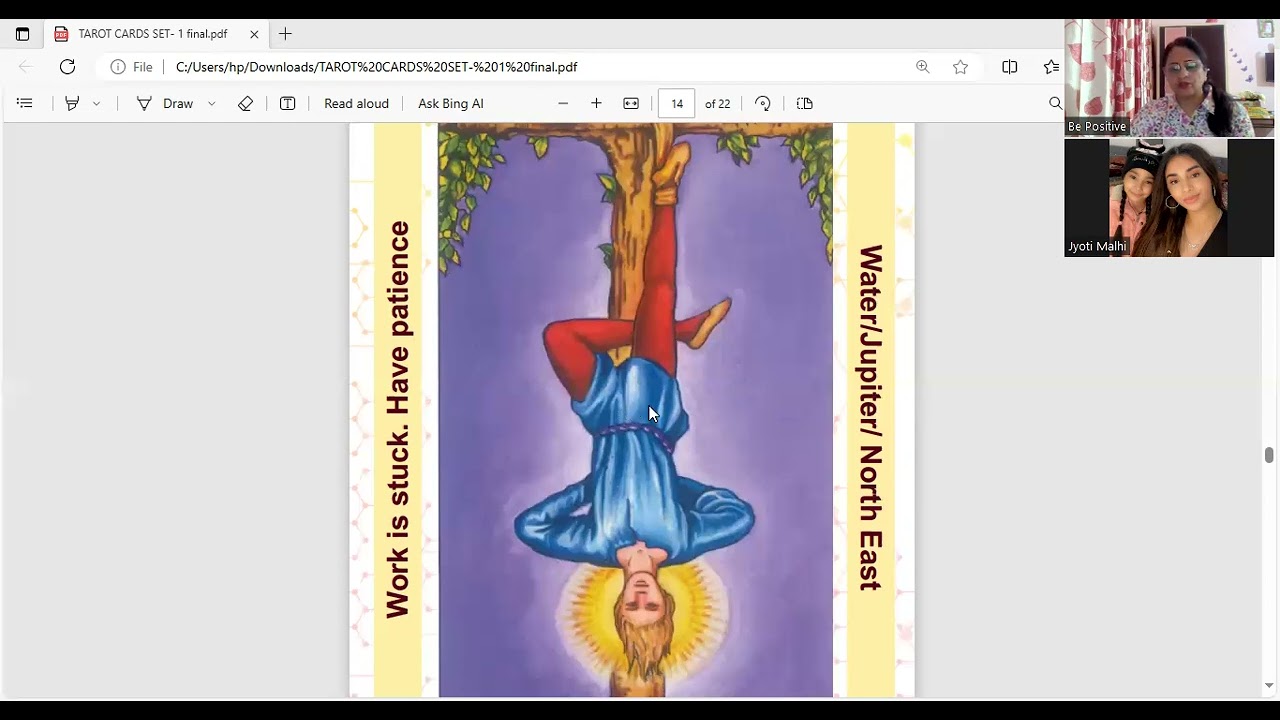The width and height of the screenshot is (1280, 720).
Task: Open a new browser tab
Action: point(285,34)
